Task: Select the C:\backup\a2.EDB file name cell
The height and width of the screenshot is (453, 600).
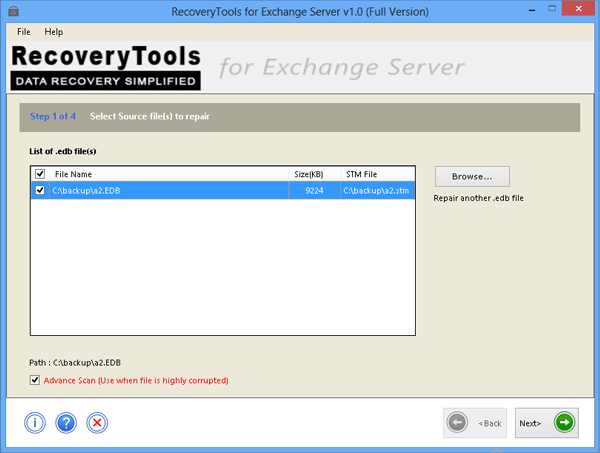Action: pyautogui.click(x=169, y=191)
